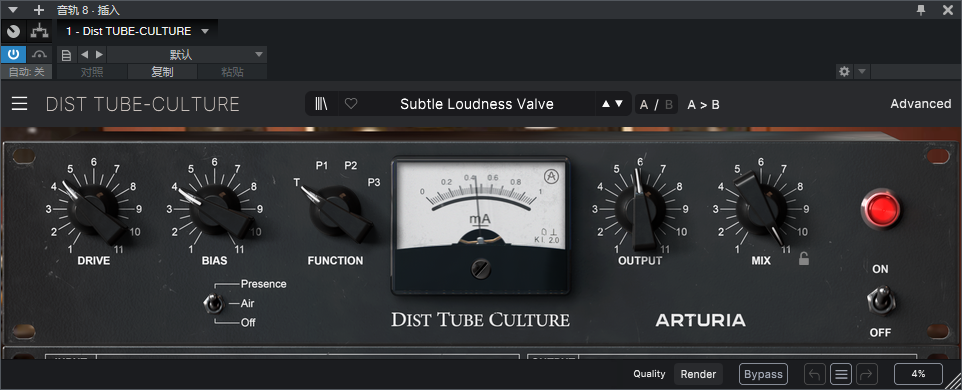Screen dimensions: 962x390
Task: Toggle the Render quality button
Action: pos(698,374)
